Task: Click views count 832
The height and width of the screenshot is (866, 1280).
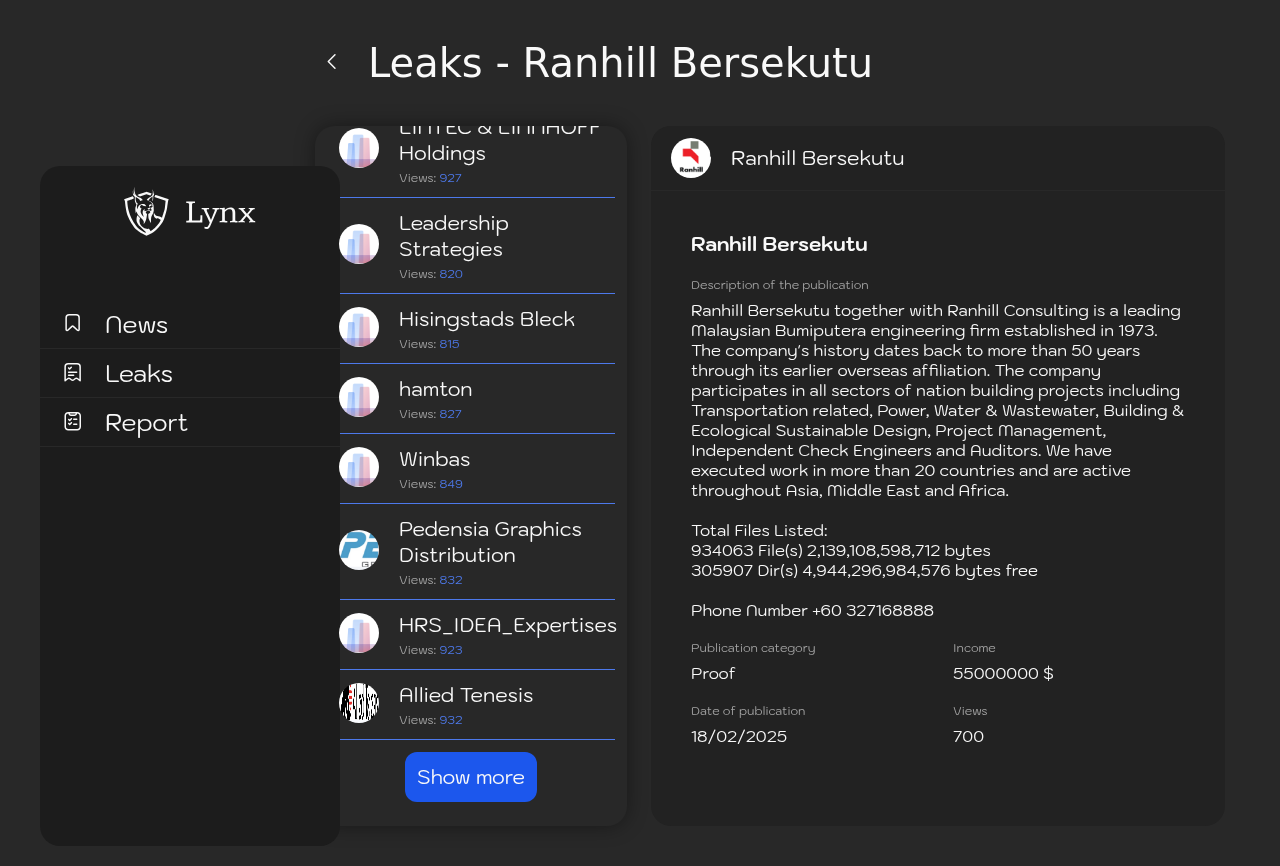Action: click(x=451, y=580)
